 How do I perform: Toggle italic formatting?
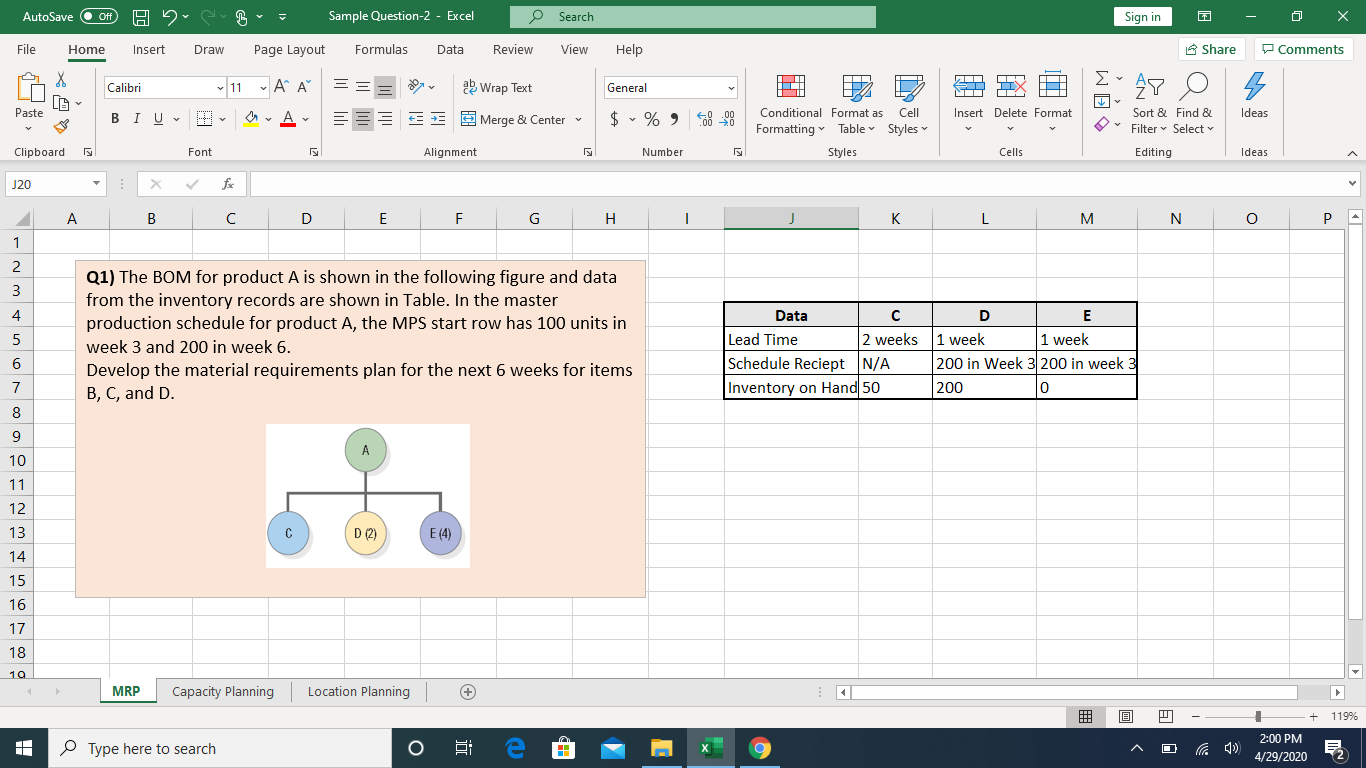[136, 117]
